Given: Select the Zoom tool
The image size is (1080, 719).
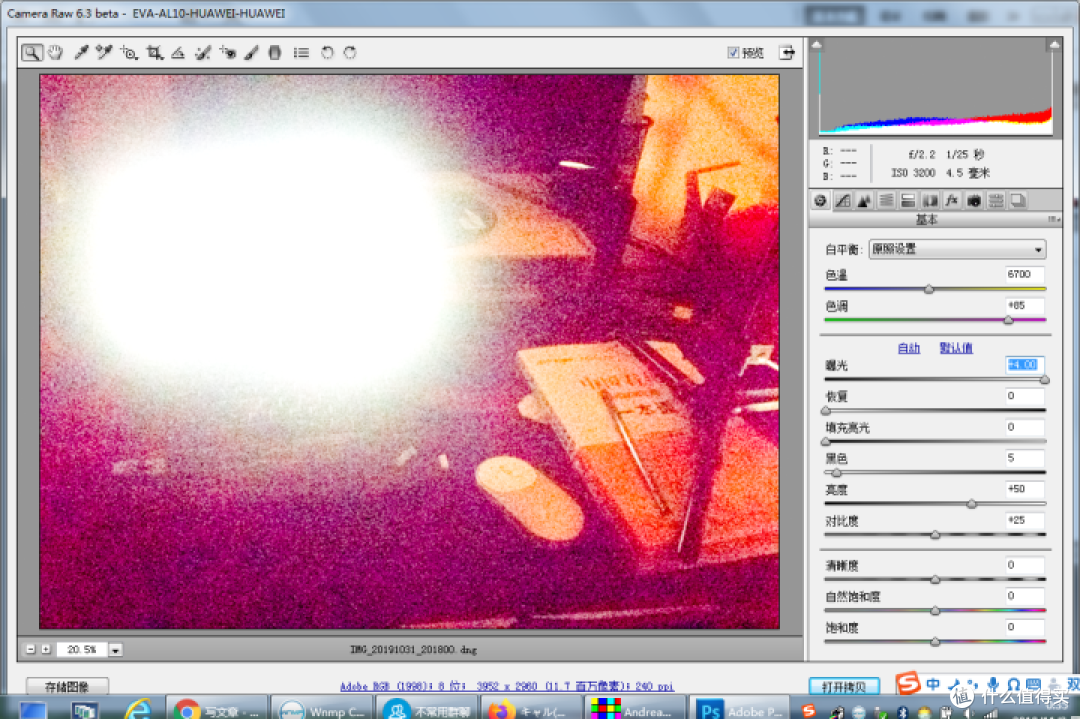Looking at the screenshot, I should click(x=31, y=52).
